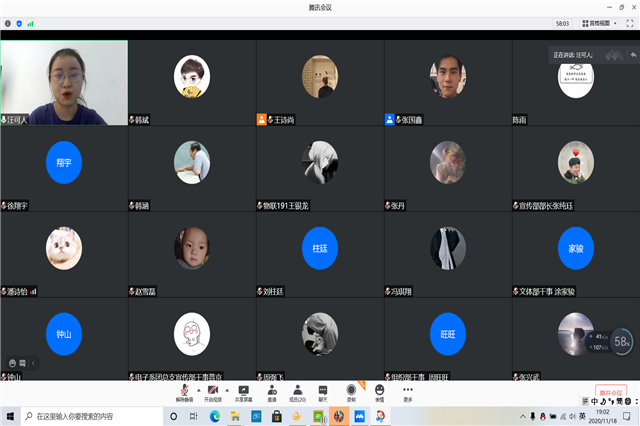Check the green network signal icon

click(x=30, y=22)
